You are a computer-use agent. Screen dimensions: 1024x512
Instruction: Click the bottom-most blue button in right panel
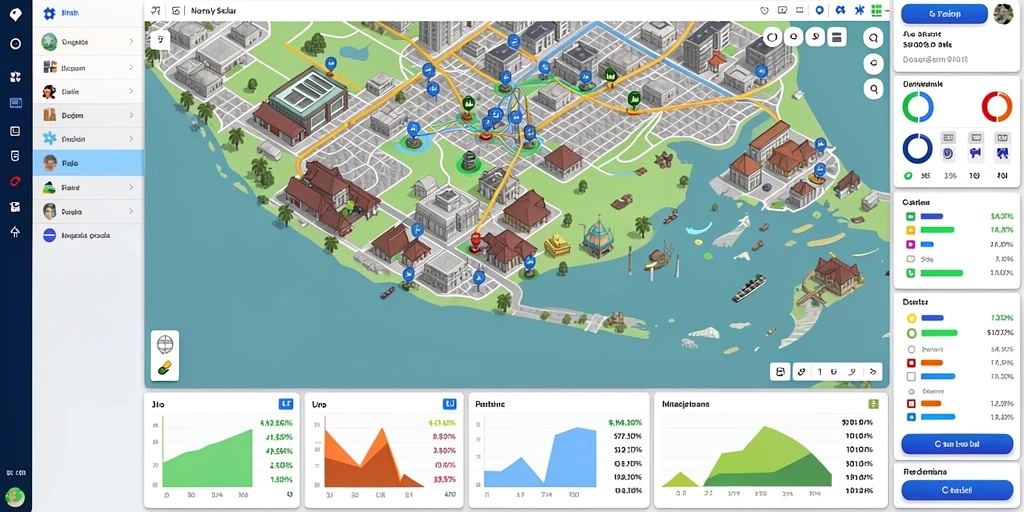(x=957, y=490)
